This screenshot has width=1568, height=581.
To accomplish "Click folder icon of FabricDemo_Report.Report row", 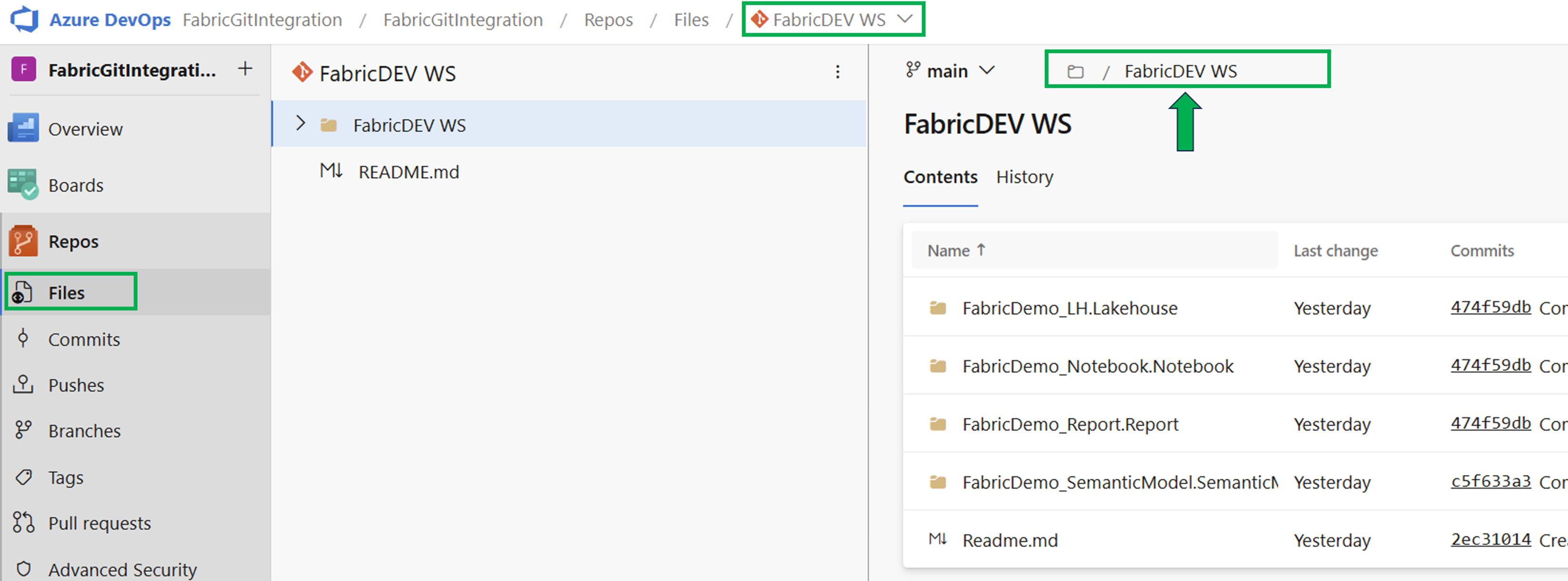I will pos(937,423).
